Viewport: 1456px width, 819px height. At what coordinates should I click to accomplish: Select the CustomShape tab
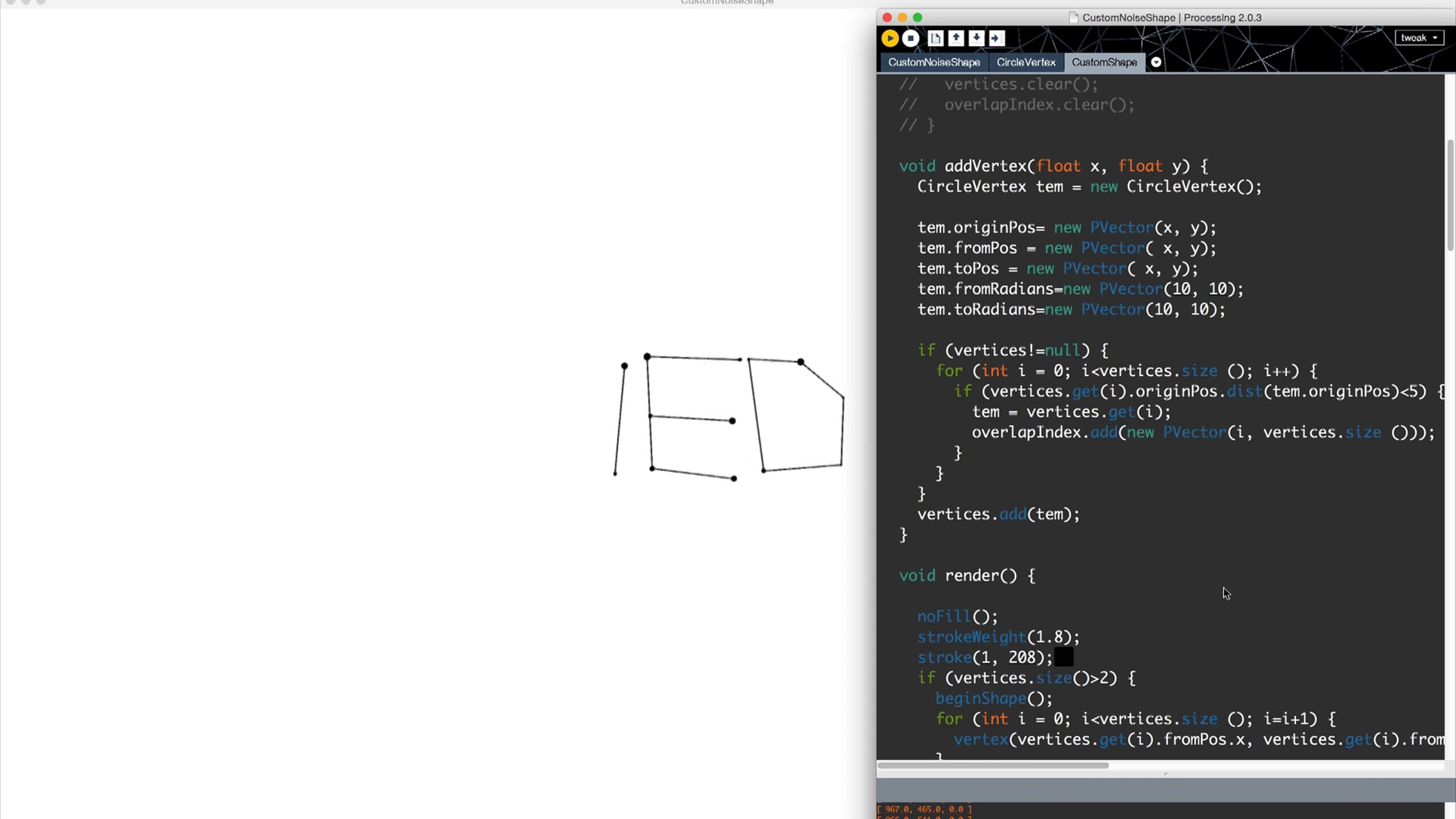click(1104, 62)
